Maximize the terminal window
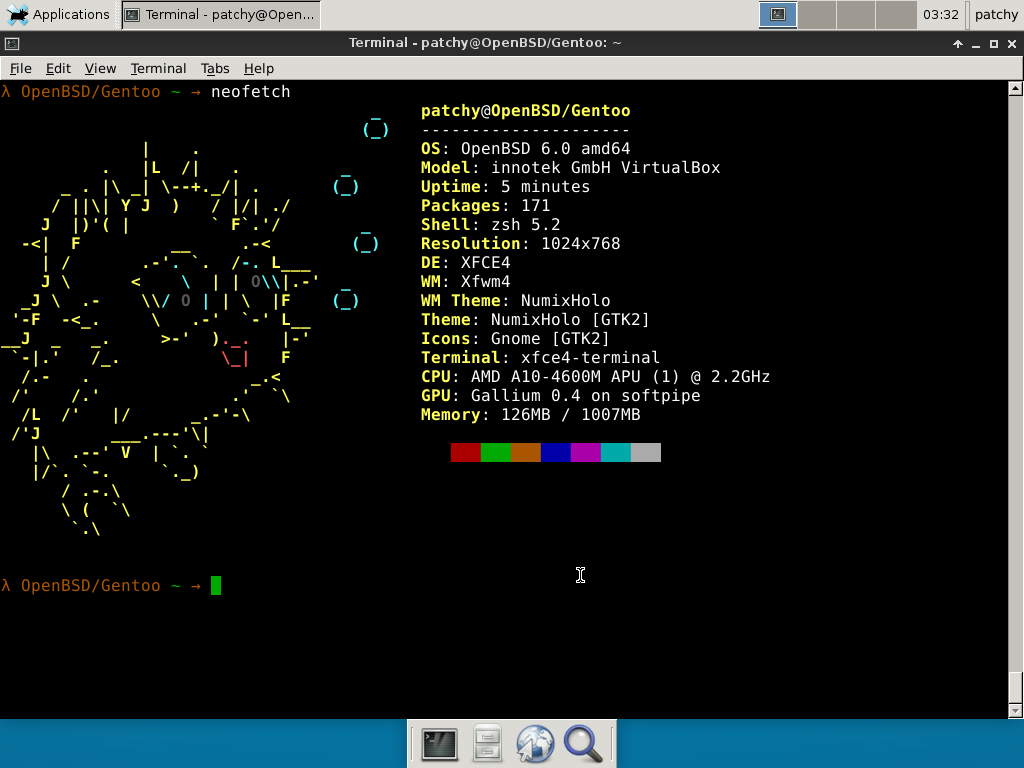The image size is (1024, 768). click(994, 44)
